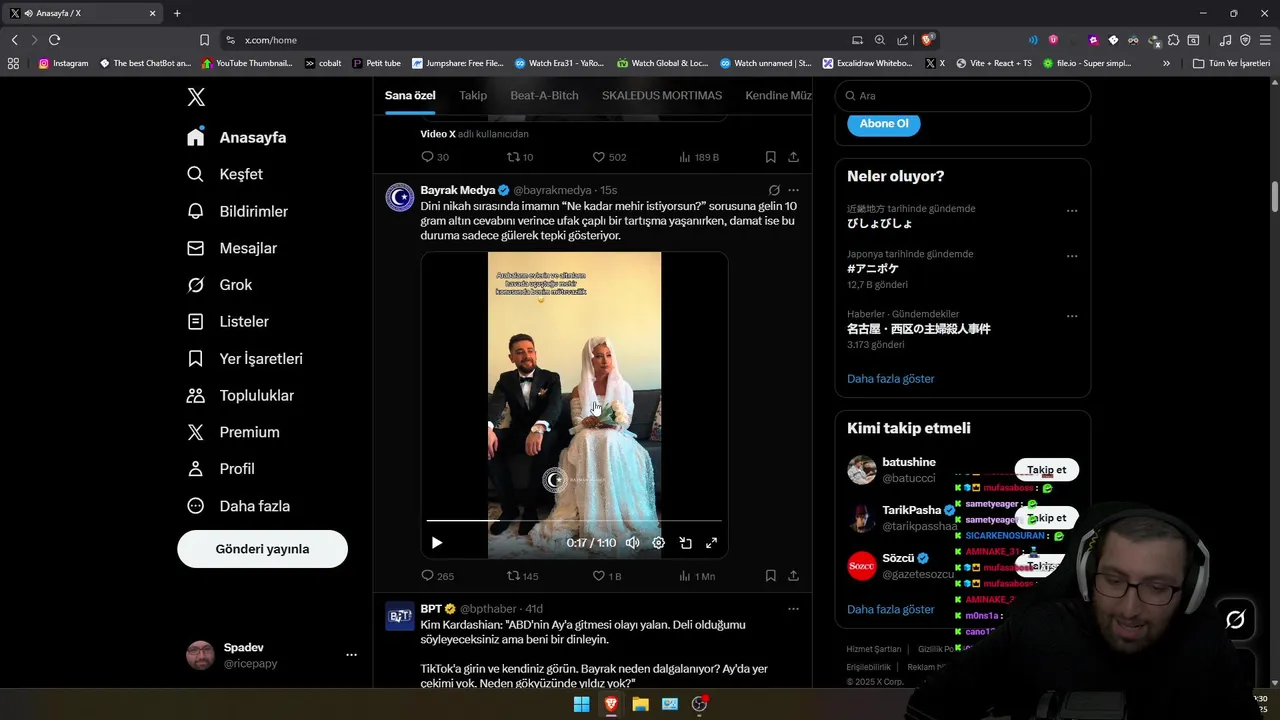Image resolution: width=1280 pixels, height=720 pixels.
Task: Open Bayrak Medya profile avatar
Action: (400, 197)
